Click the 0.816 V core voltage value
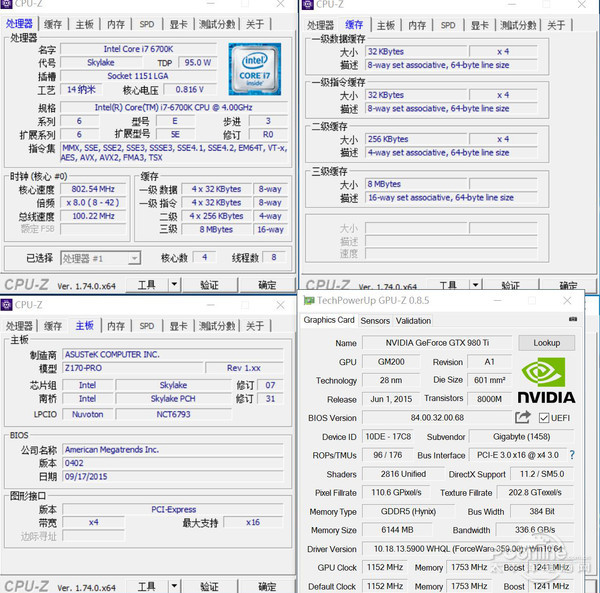 190,89
